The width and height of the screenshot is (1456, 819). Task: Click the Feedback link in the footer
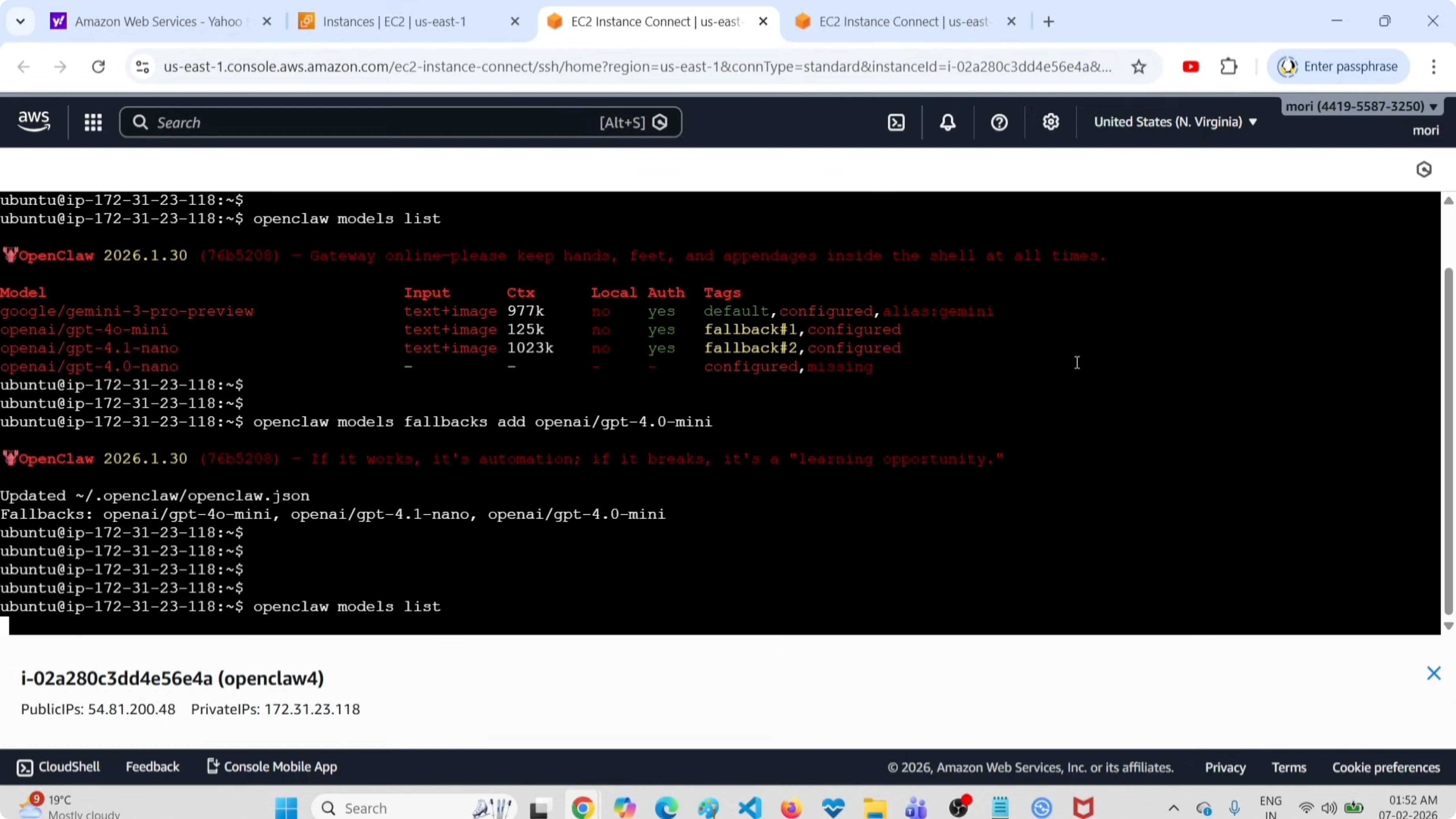152,766
